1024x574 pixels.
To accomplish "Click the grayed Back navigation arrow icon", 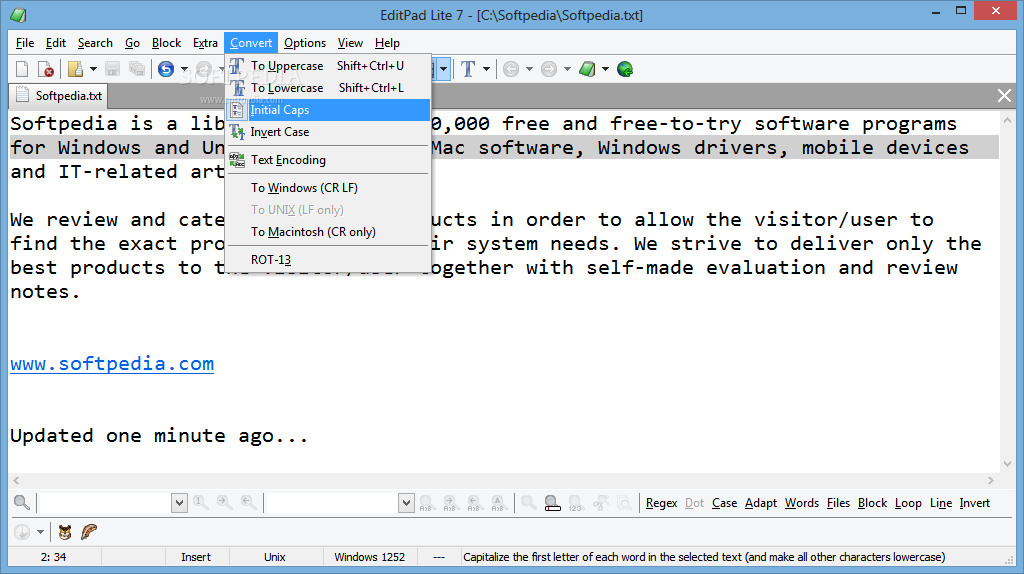I will point(511,69).
